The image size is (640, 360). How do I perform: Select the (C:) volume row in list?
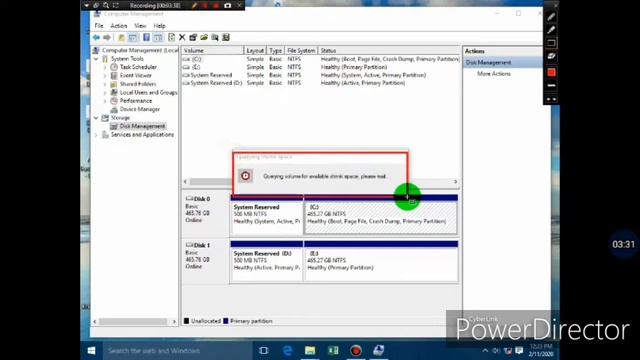click(x=321, y=59)
